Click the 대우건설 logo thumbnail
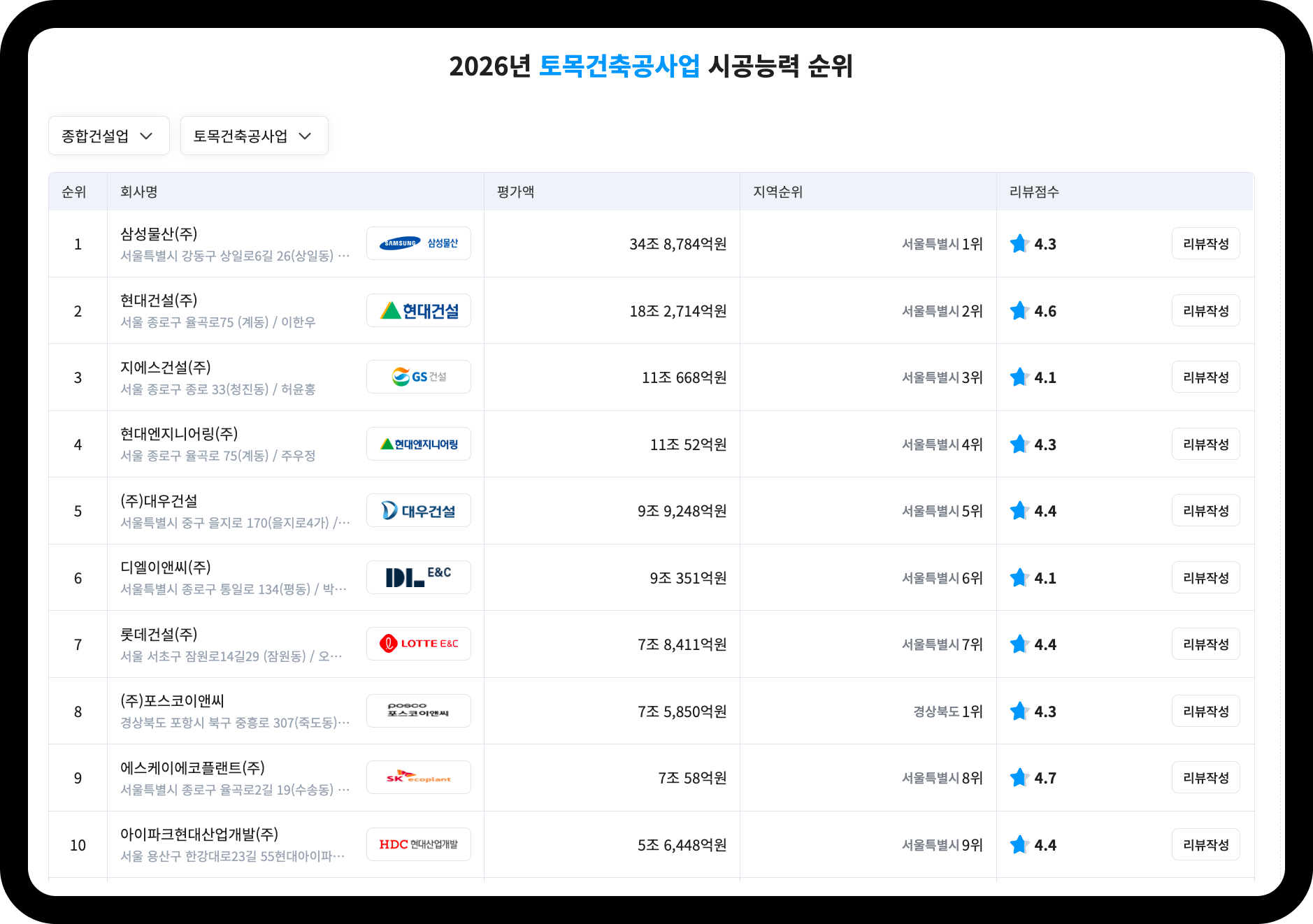This screenshot has height=924, width=1313. pyautogui.click(x=419, y=510)
